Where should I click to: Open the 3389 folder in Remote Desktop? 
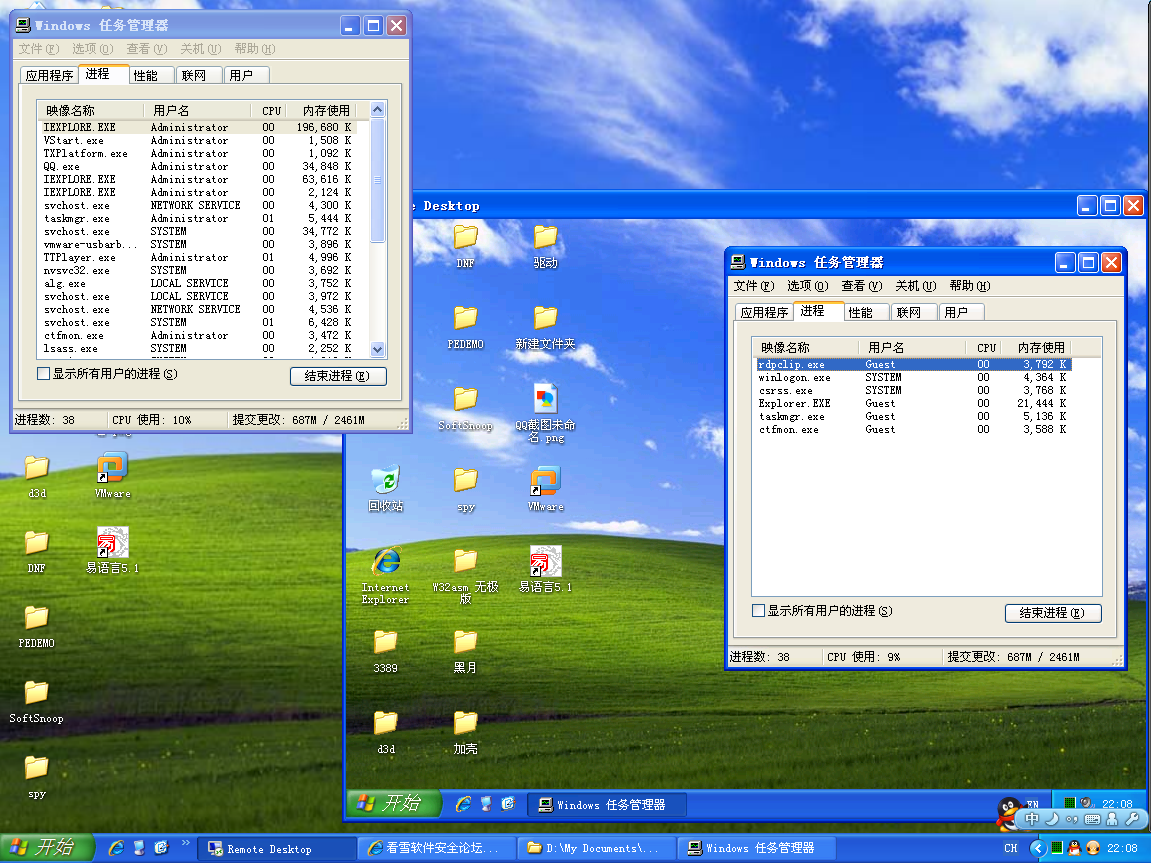(385, 650)
